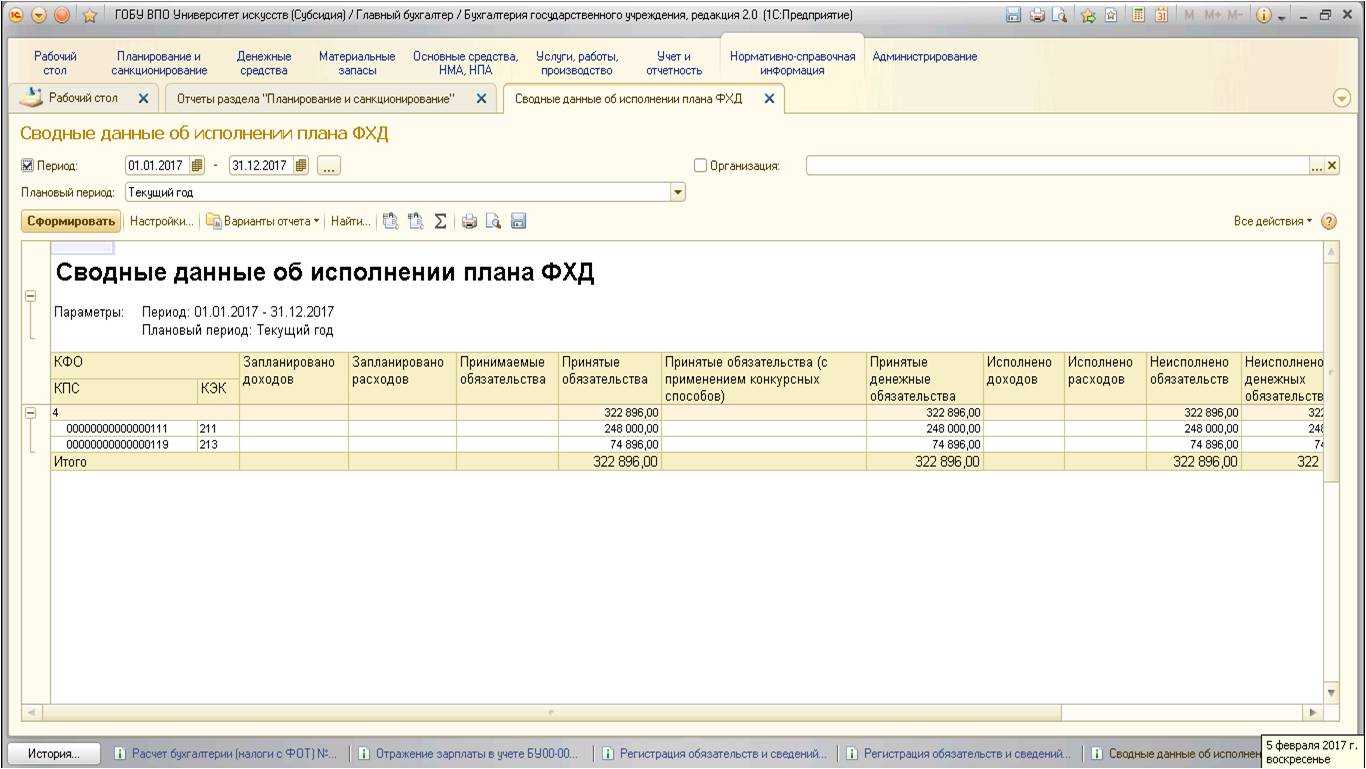This screenshot has height=769, width=1366.
Task: Open the calendar icon
Action: tap(1161, 15)
